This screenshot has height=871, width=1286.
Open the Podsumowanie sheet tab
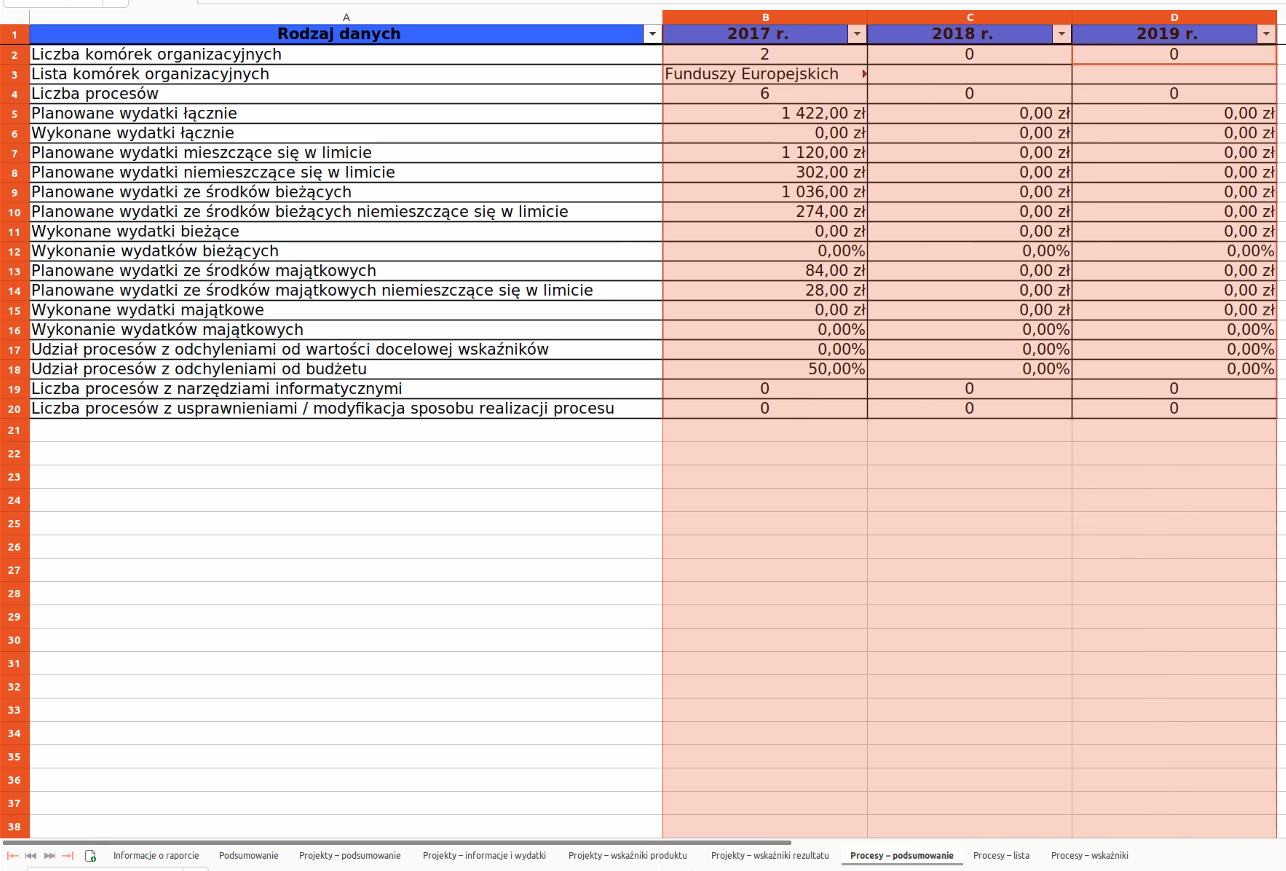coord(248,856)
